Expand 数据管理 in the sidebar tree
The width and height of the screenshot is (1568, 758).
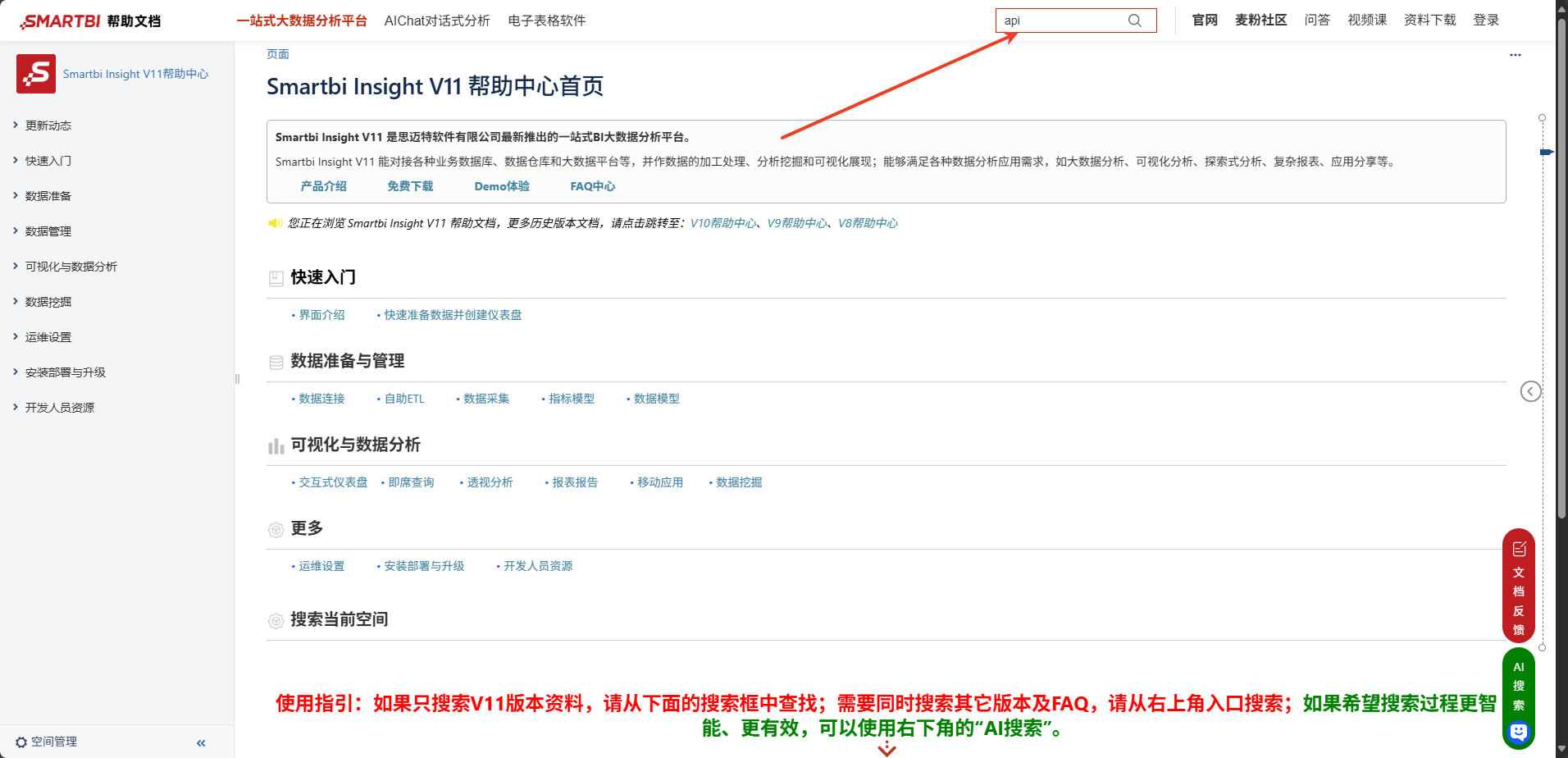click(16, 231)
